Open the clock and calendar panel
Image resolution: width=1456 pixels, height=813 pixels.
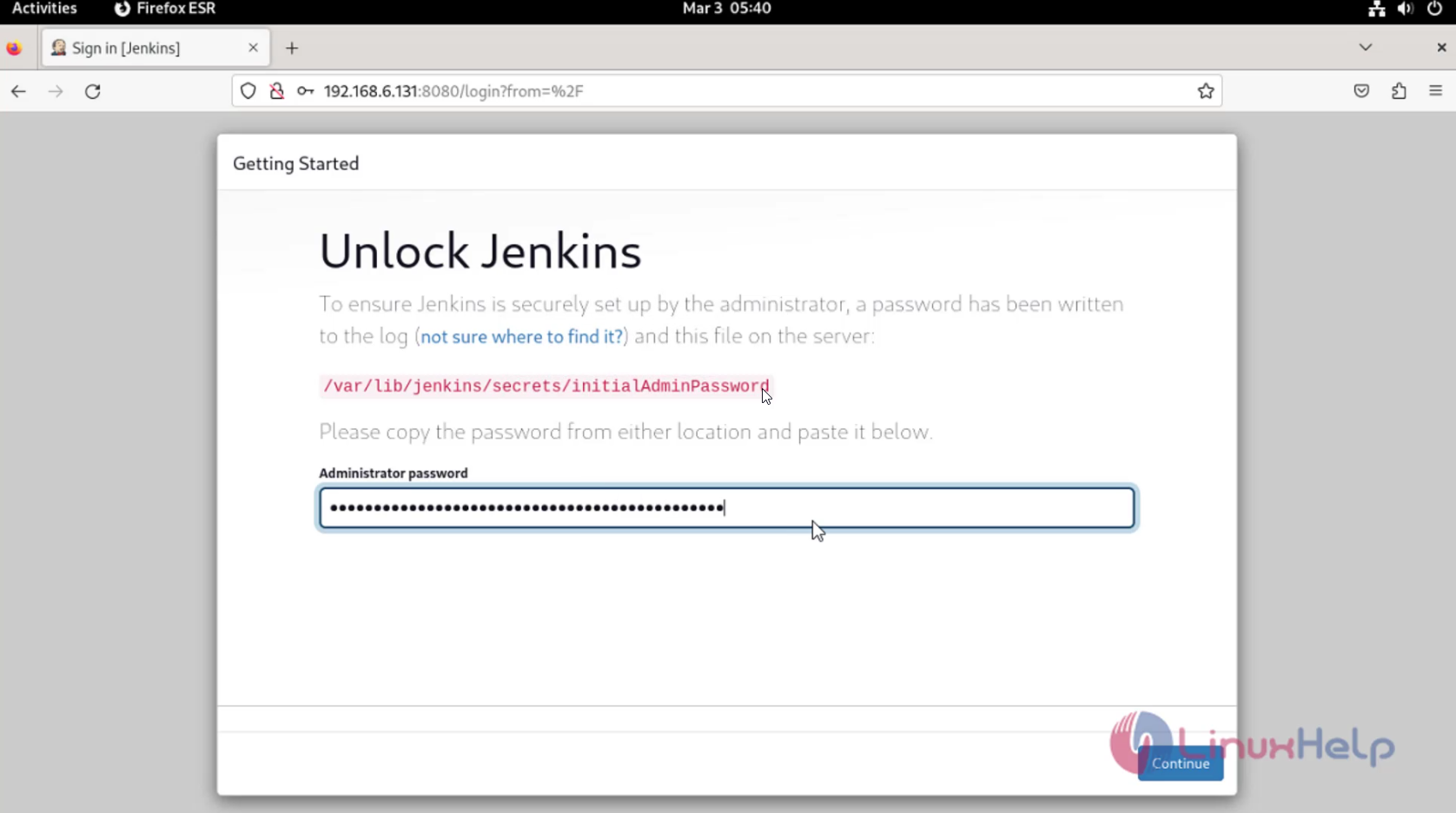pyautogui.click(x=727, y=9)
